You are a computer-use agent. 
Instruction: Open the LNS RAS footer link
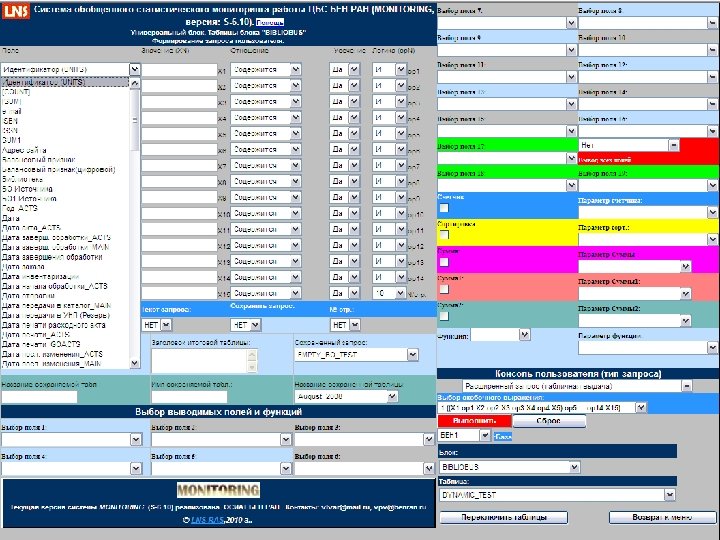click(207, 520)
